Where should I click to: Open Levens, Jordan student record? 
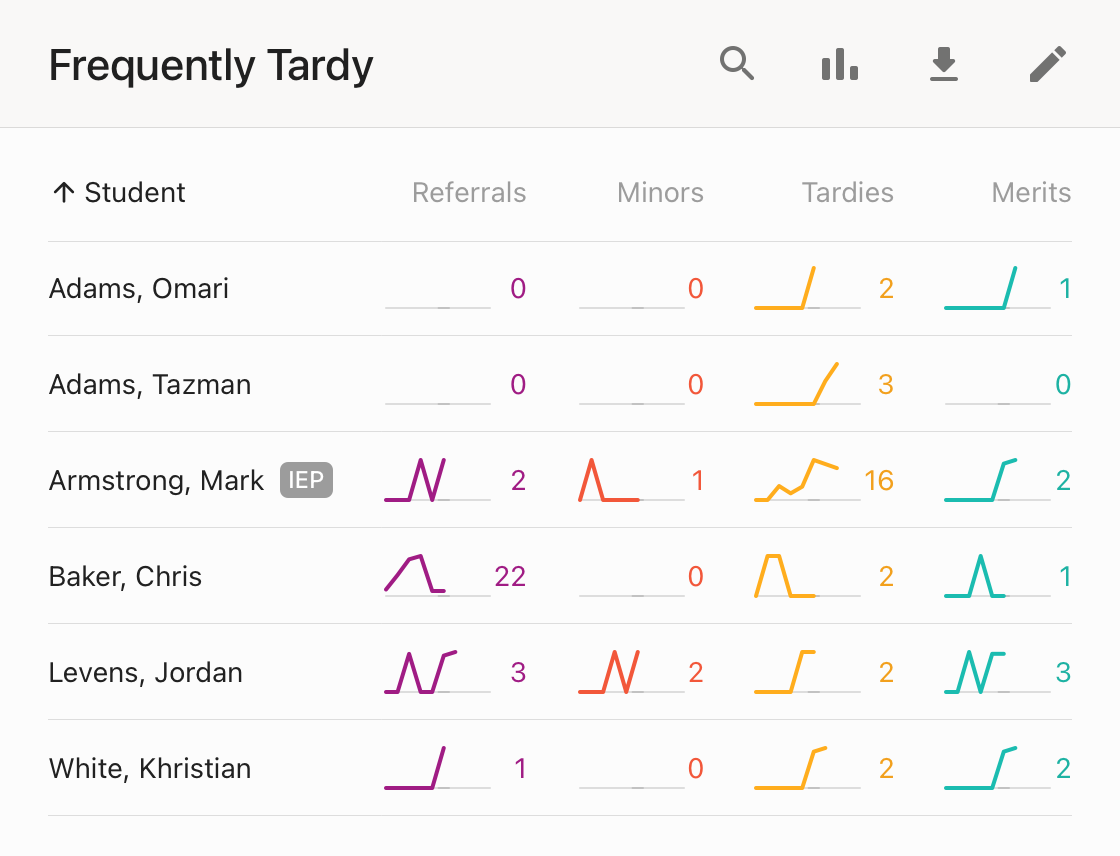coord(146,673)
